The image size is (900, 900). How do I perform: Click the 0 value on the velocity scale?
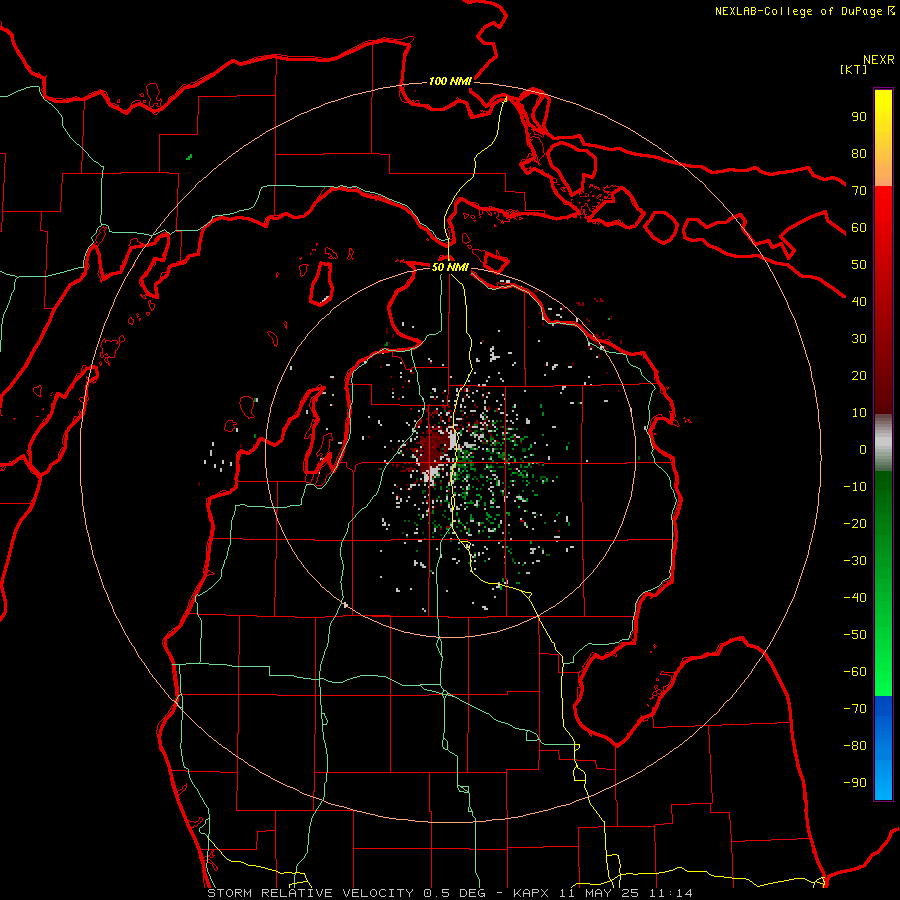(x=863, y=449)
